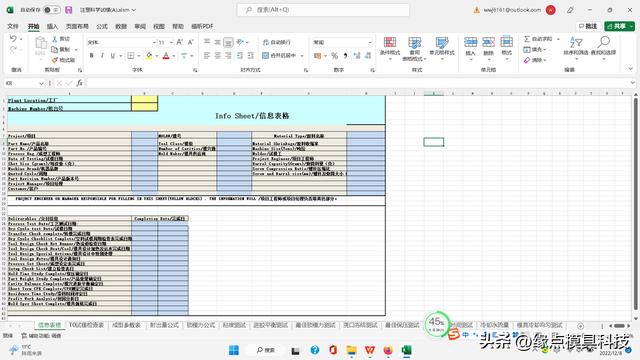Click the Orientation text angle icon
This screenshot has width=640, height=360.
(x=240, y=42)
